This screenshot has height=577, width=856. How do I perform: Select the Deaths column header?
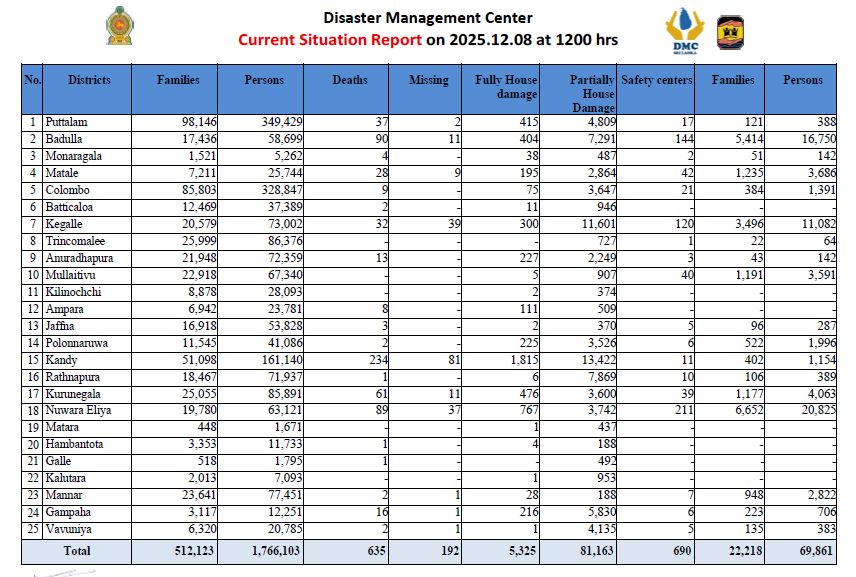(x=349, y=80)
